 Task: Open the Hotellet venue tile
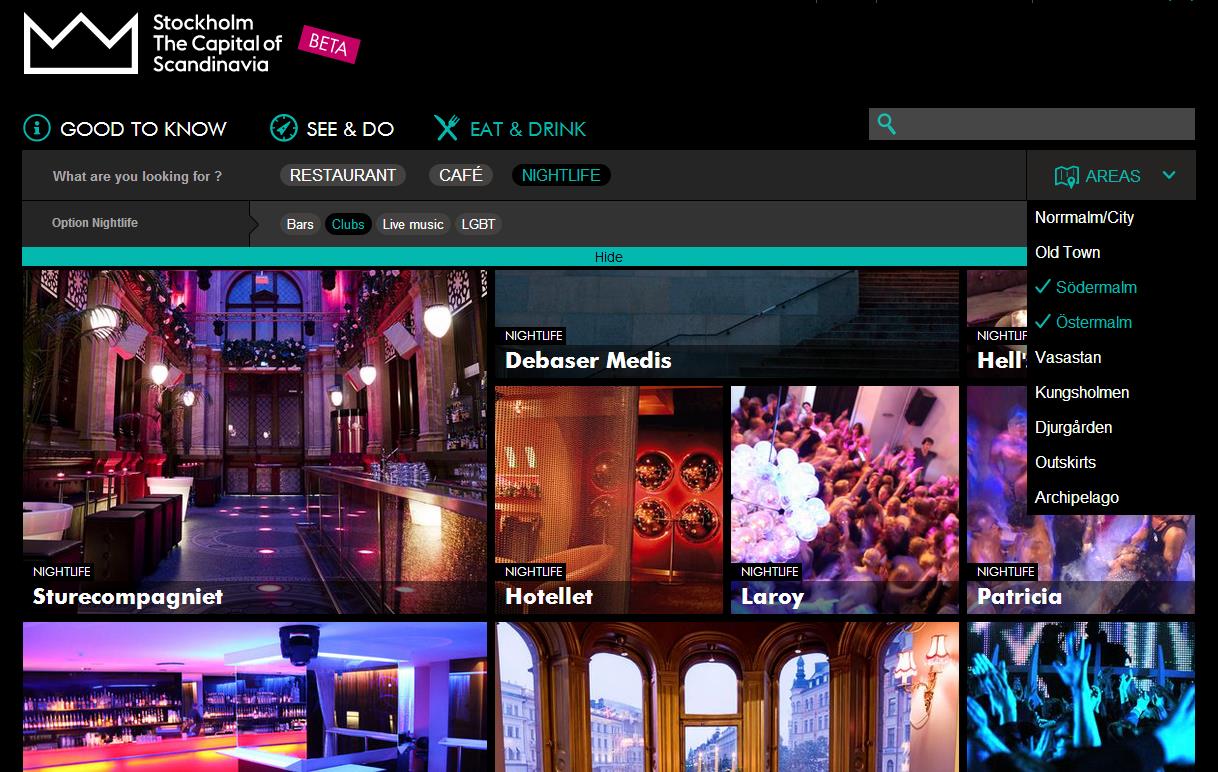pyautogui.click(x=609, y=500)
